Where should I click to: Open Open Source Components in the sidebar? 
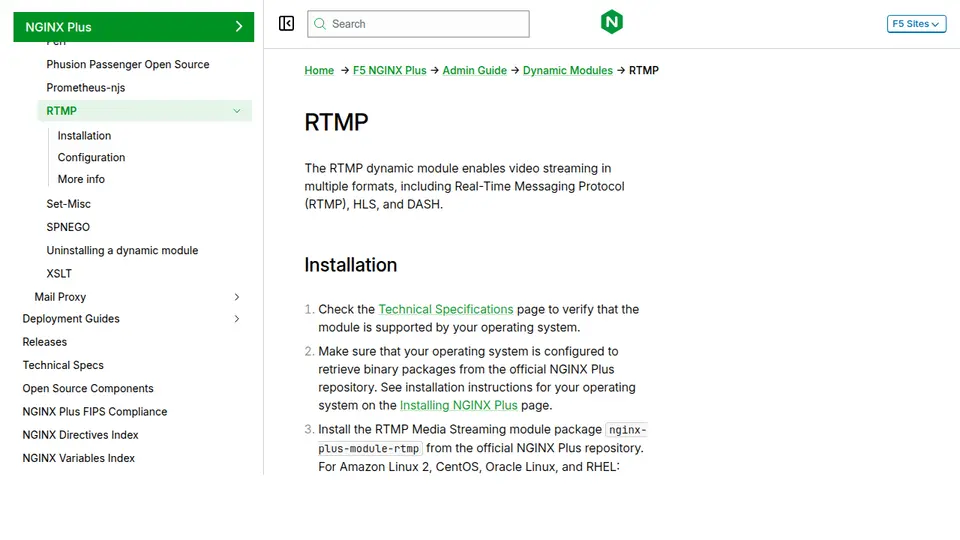(x=88, y=389)
